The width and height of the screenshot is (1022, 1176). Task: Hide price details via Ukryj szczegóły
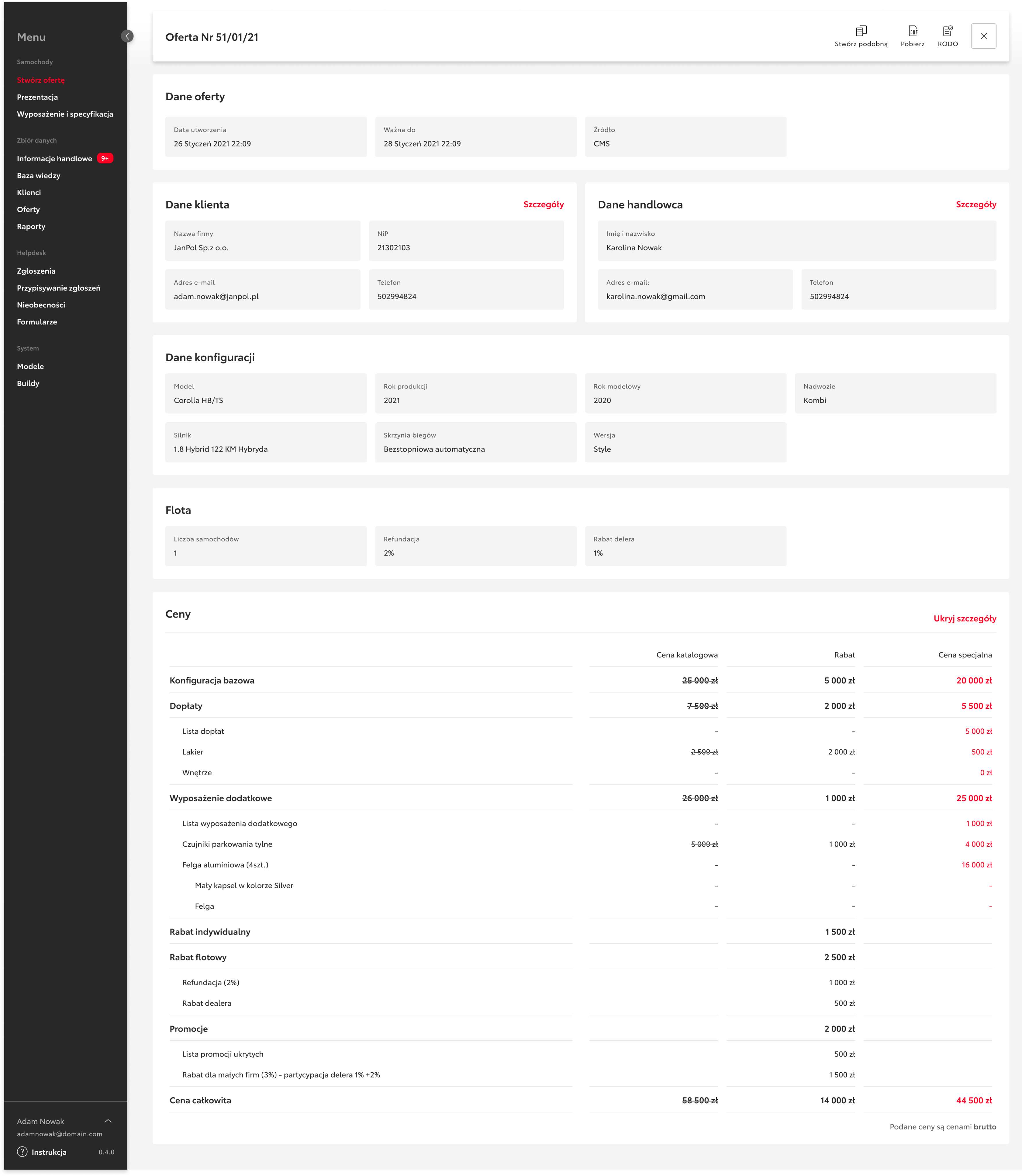coord(964,618)
